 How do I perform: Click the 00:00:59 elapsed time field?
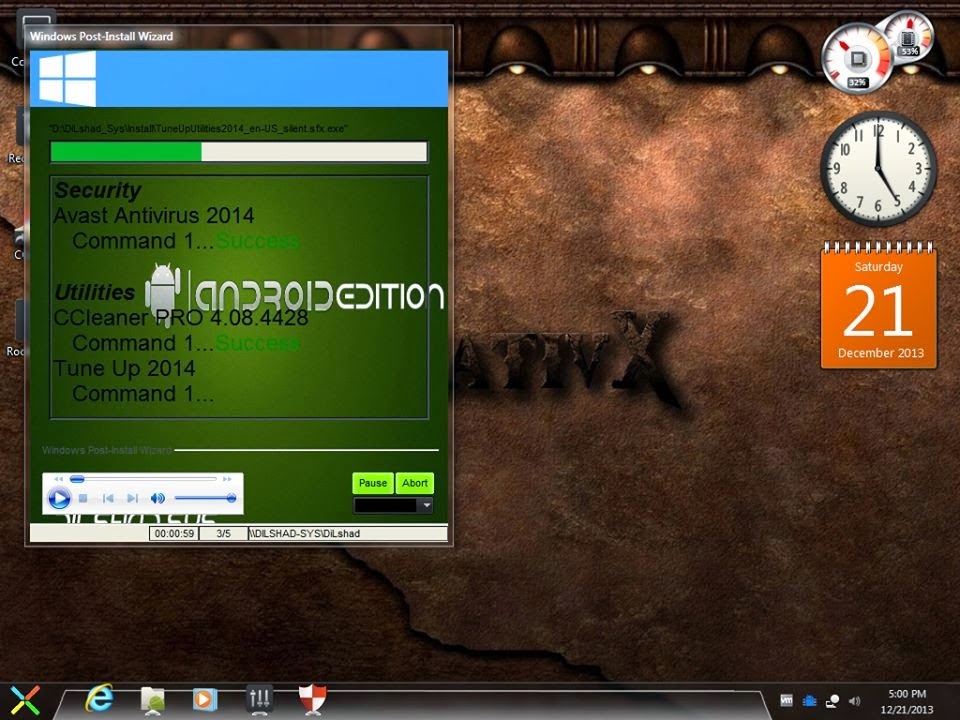click(x=174, y=532)
